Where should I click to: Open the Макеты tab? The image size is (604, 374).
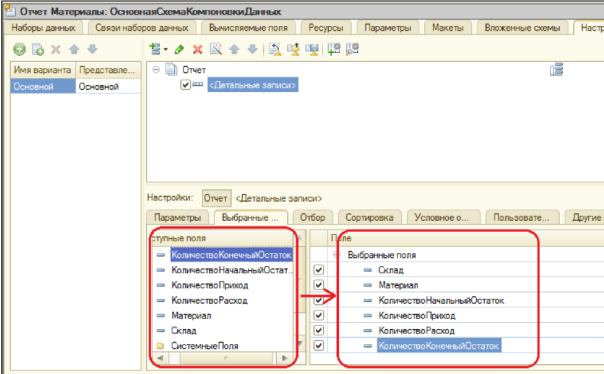(448, 28)
